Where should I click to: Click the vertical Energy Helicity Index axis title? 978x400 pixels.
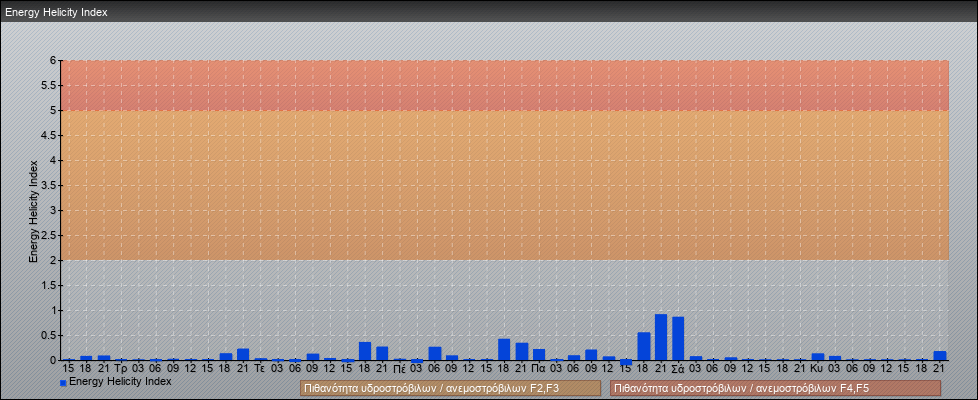point(34,211)
